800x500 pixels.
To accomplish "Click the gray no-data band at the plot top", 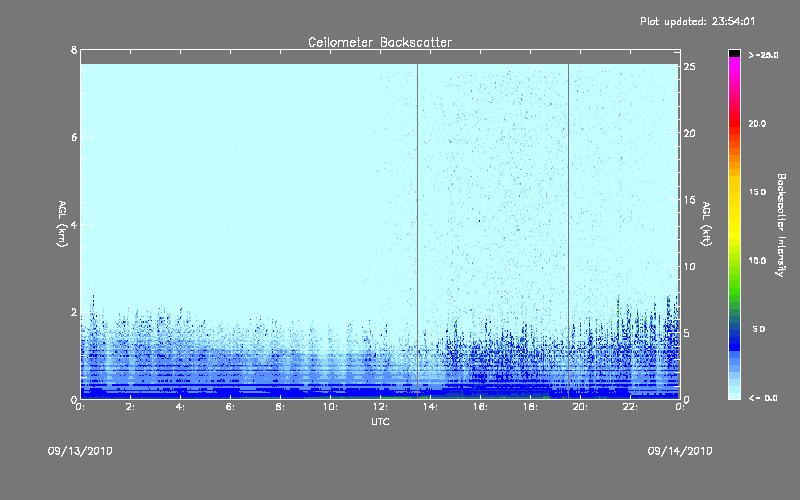I will click(380, 57).
